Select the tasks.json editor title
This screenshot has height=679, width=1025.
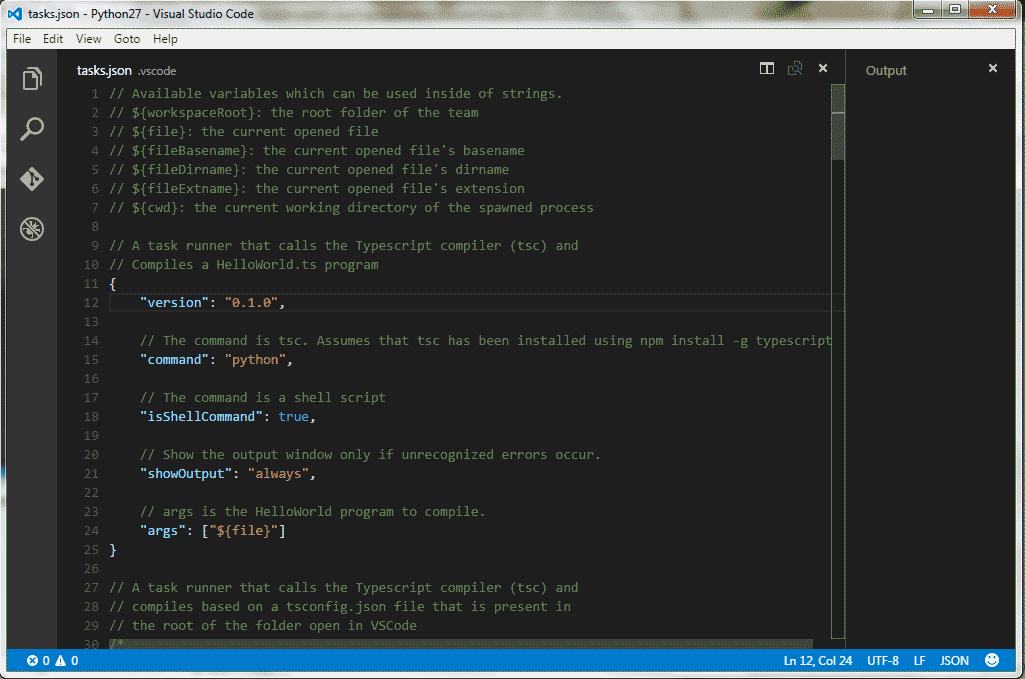104,71
